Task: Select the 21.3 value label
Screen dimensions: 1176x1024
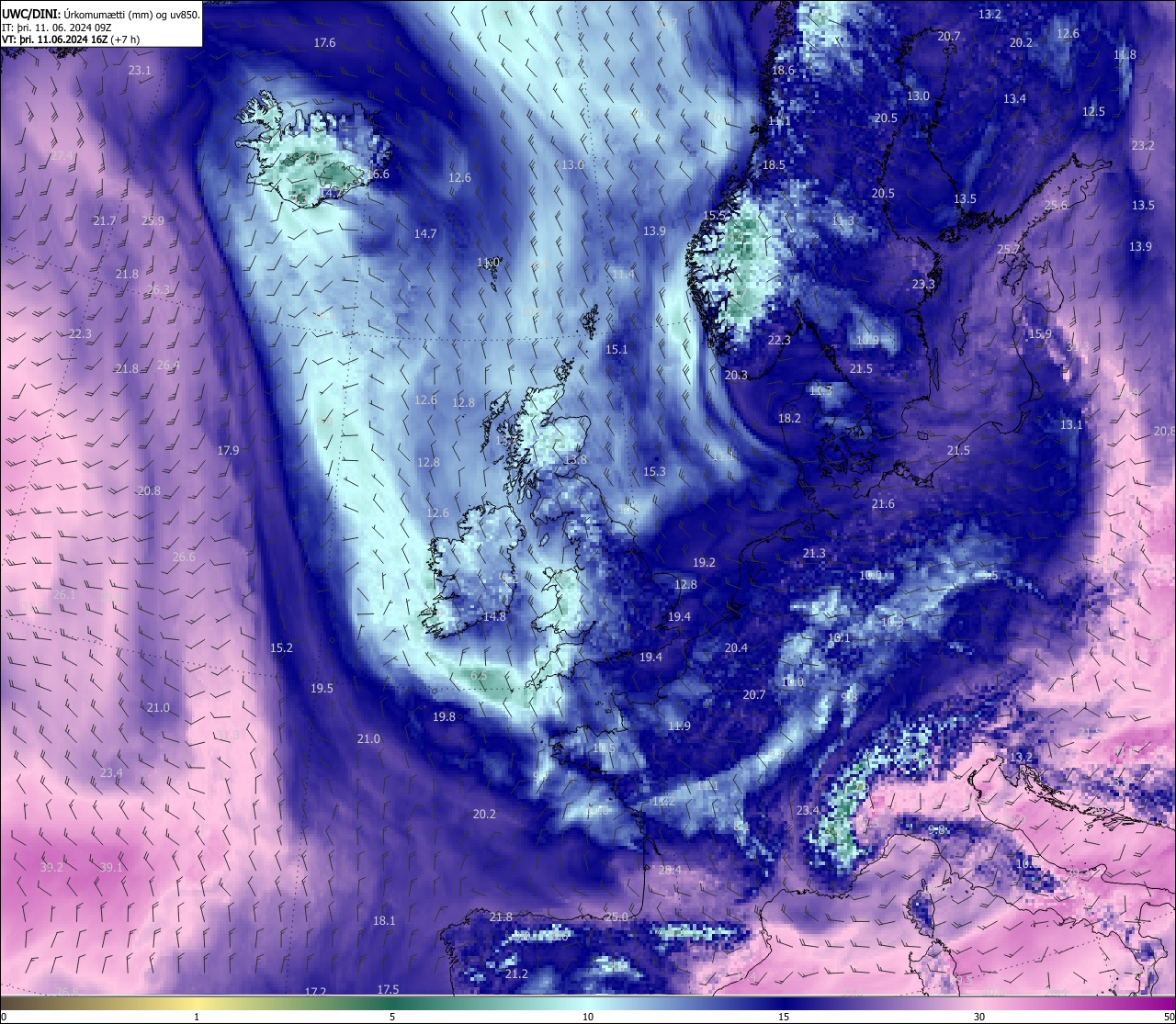Action: click(814, 554)
